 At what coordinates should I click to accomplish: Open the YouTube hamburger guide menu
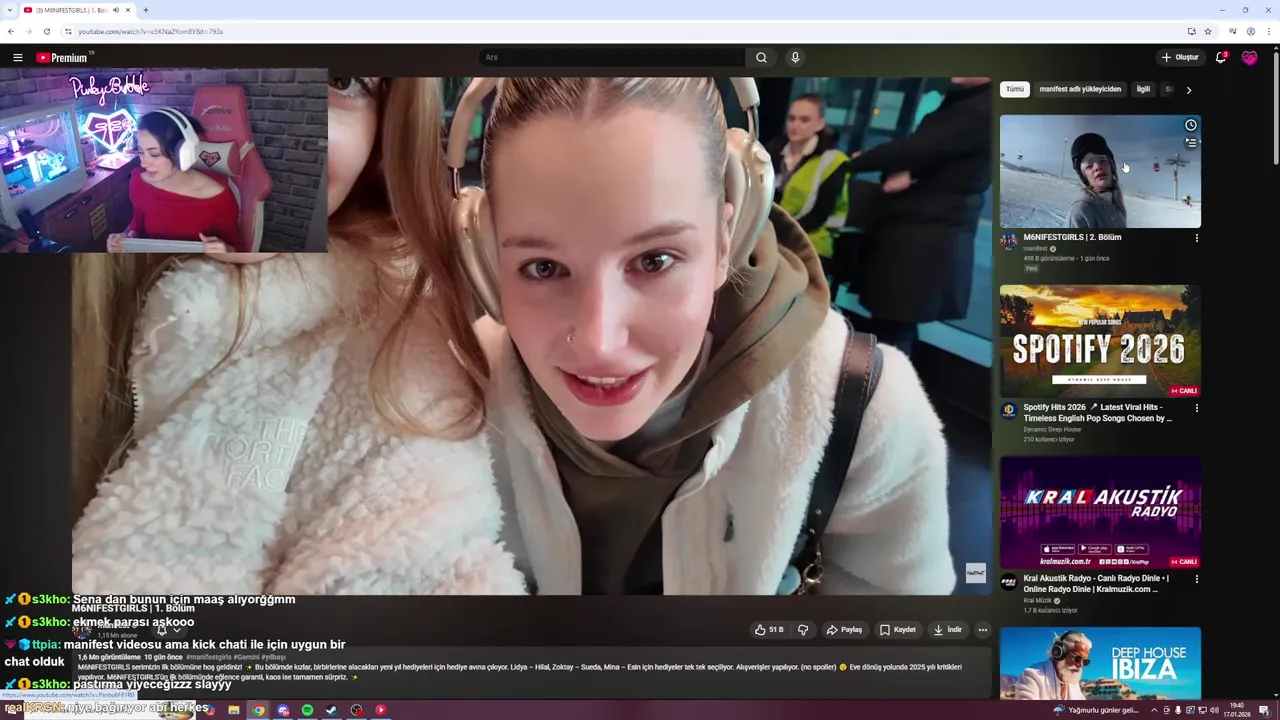click(17, 58)
